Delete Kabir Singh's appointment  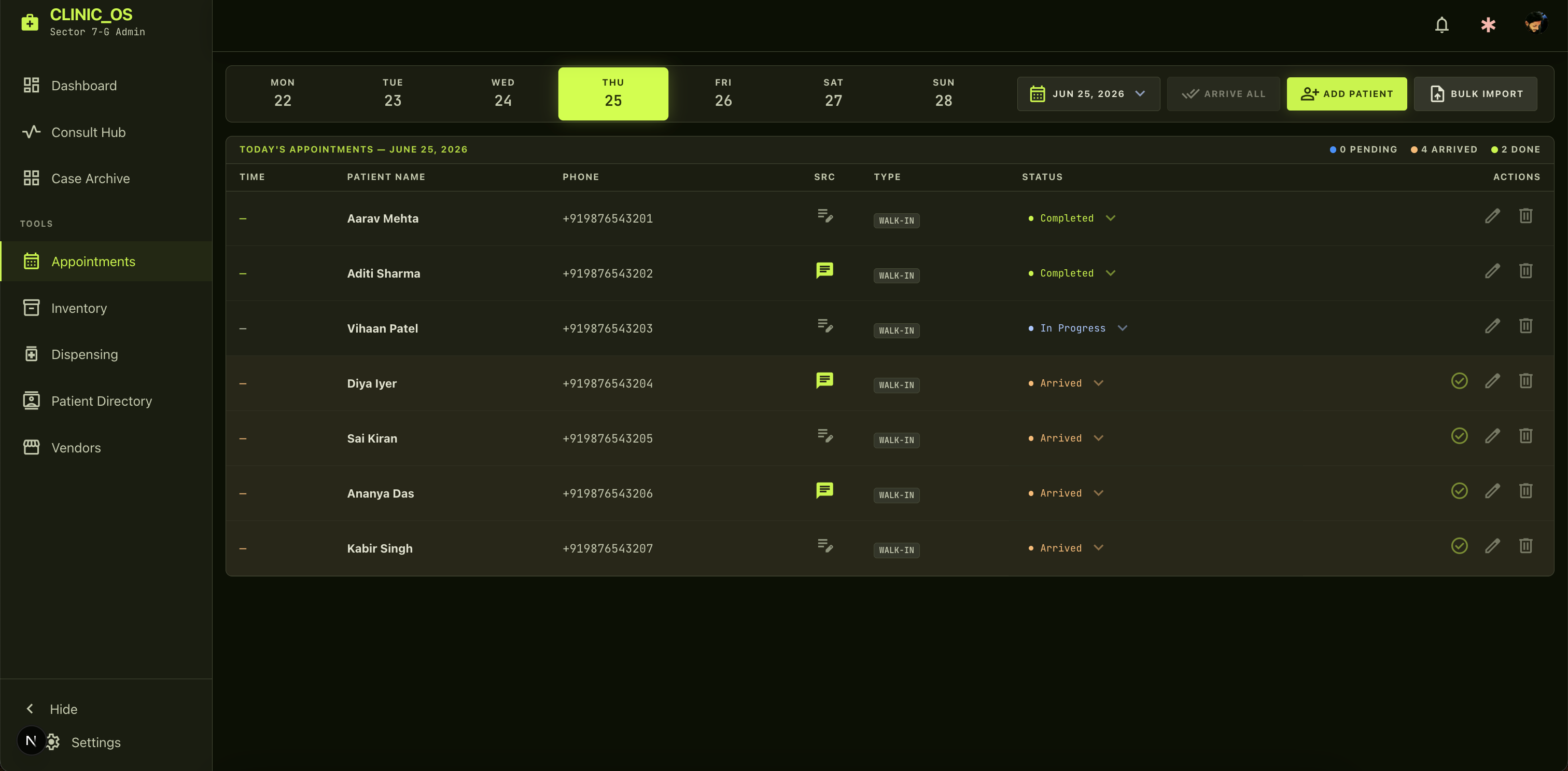(1525, 546)
